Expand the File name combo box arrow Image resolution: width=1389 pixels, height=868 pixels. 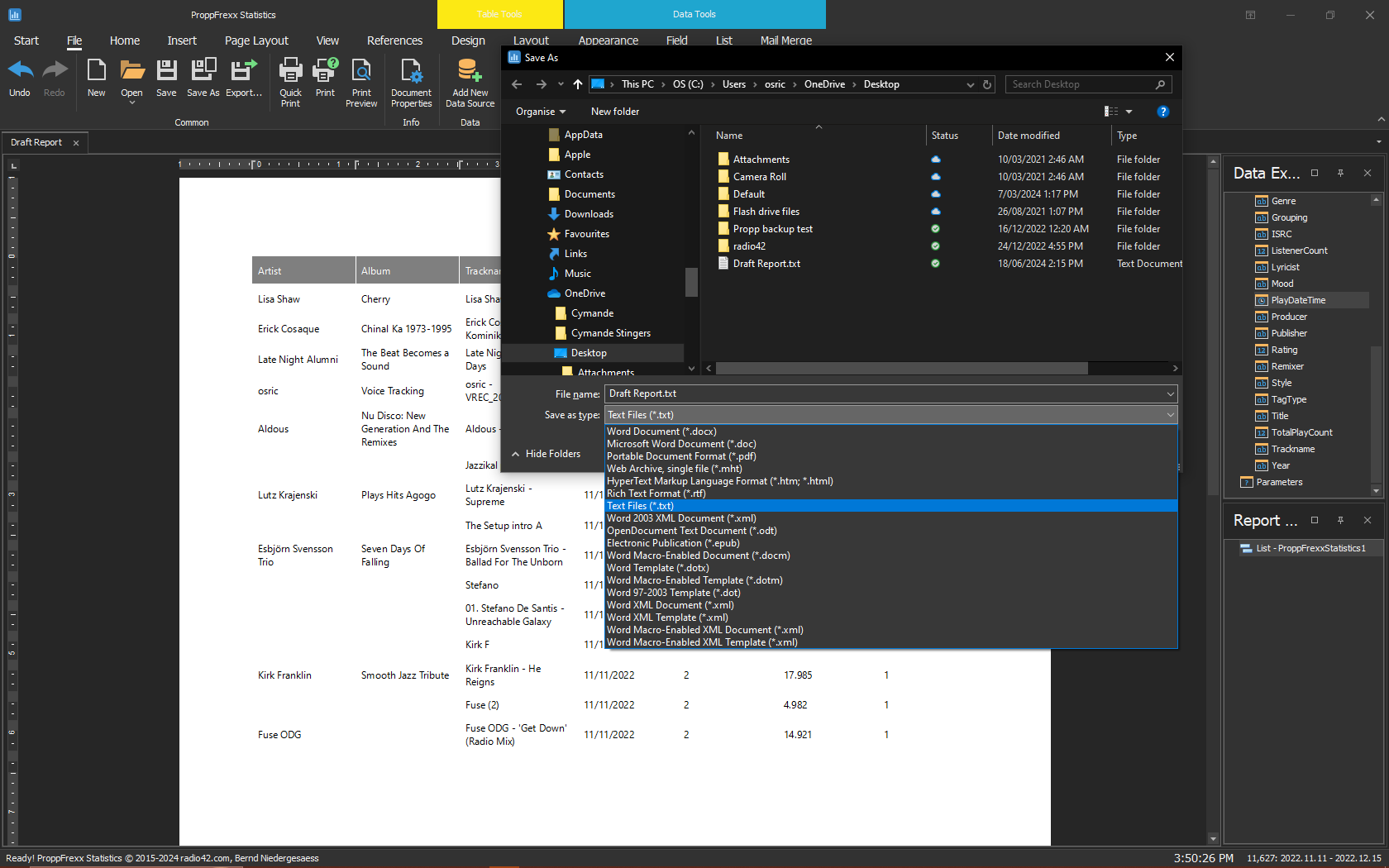[x=1170, y=393]
